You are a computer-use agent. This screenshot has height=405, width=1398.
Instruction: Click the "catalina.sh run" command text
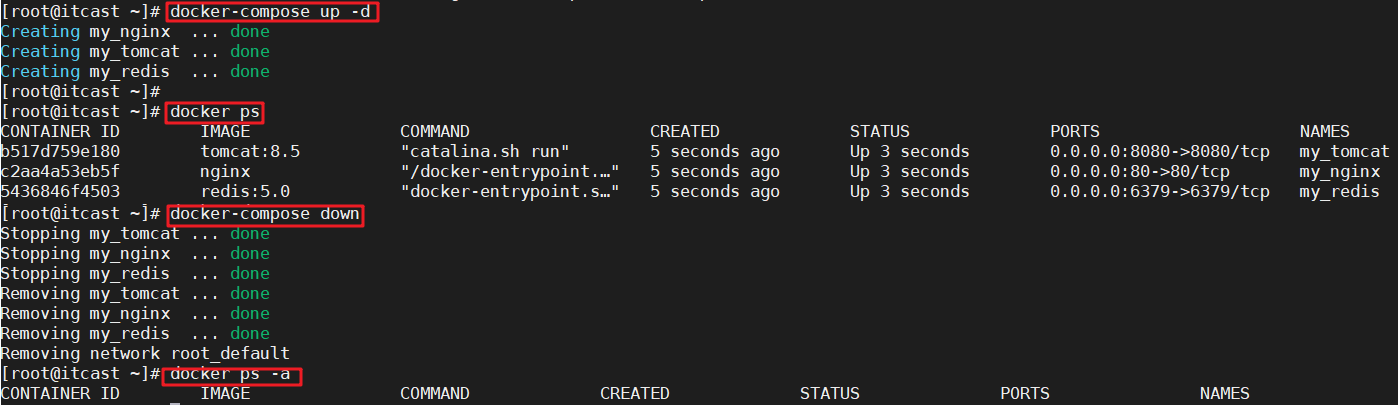point(484,152)
